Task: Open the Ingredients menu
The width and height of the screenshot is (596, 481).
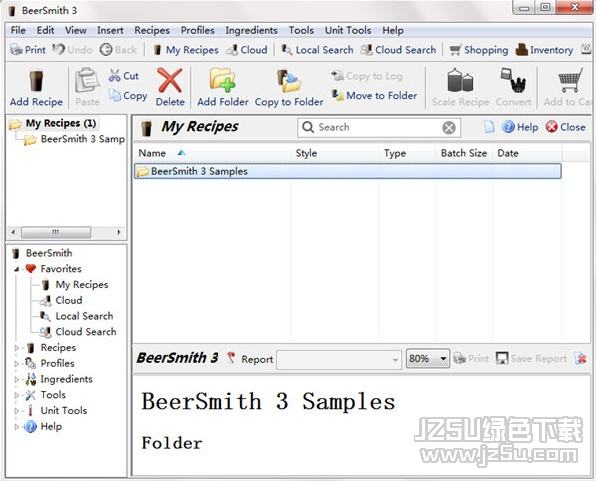Action: pyautogui.click(x=251, y=30)
